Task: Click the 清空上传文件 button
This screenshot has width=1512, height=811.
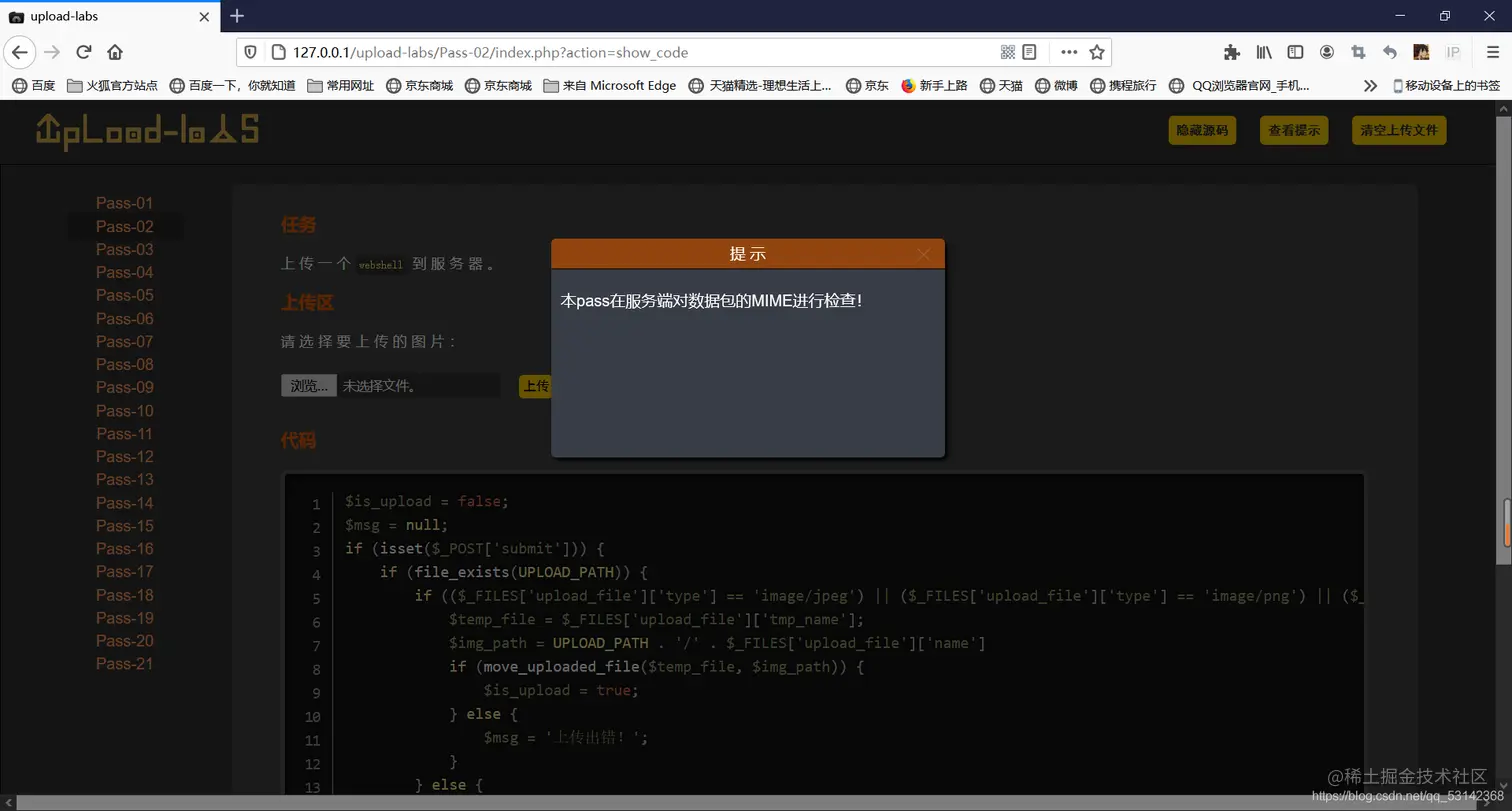Action: [1399, 130]
